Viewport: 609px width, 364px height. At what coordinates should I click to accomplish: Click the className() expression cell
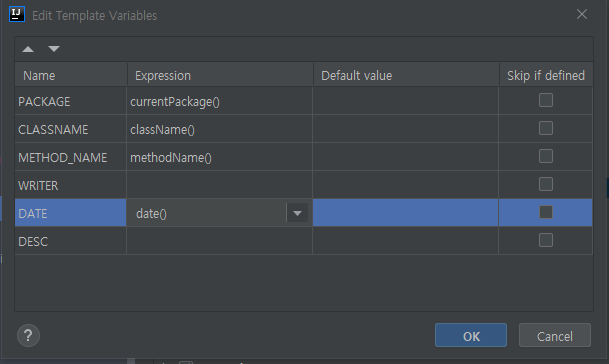click(x=219, y=129)
